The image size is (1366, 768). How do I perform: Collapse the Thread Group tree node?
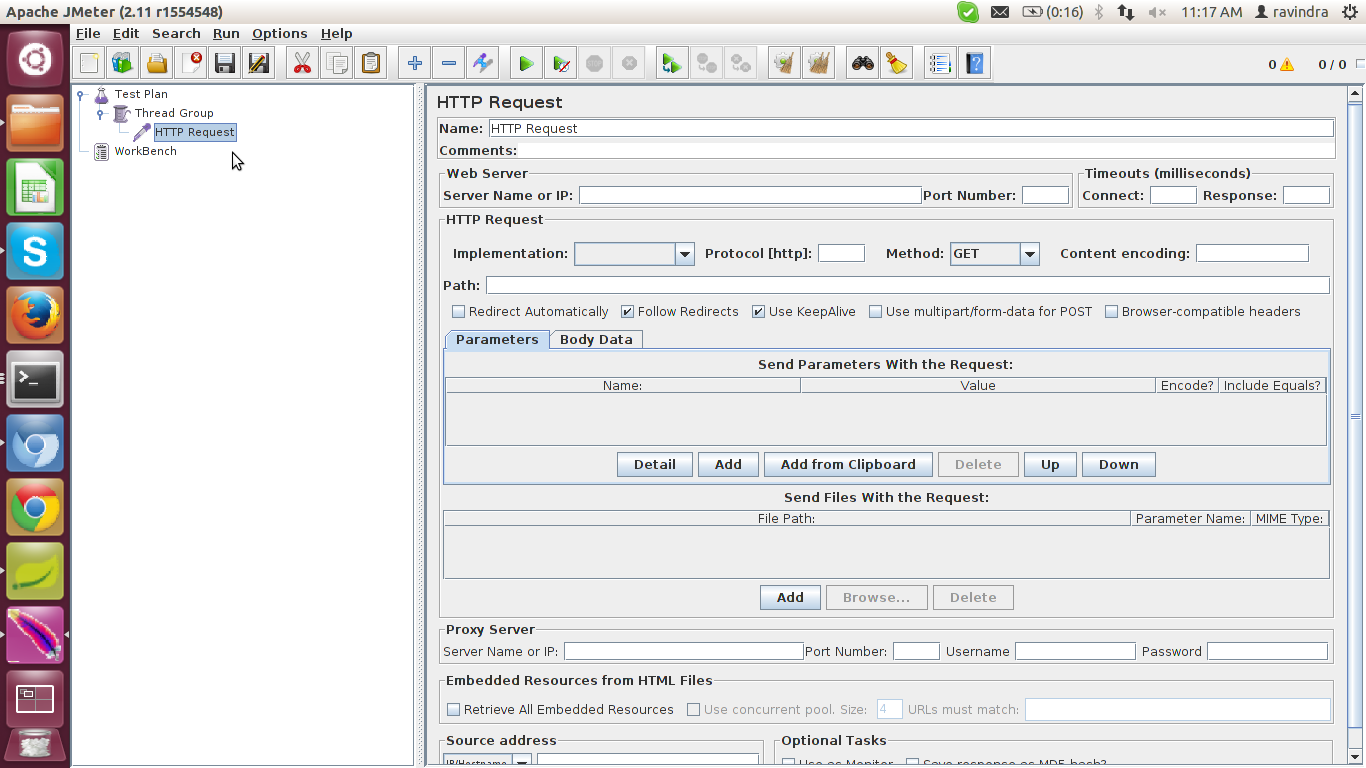[101, 114]
